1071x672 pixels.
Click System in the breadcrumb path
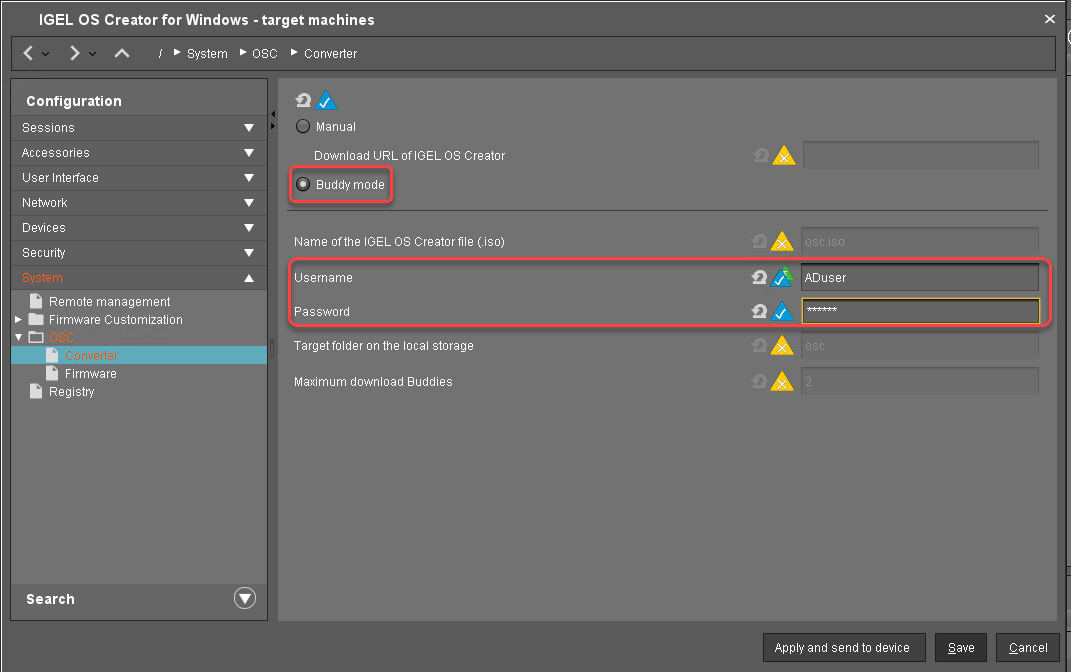click(x=207, y=53)
